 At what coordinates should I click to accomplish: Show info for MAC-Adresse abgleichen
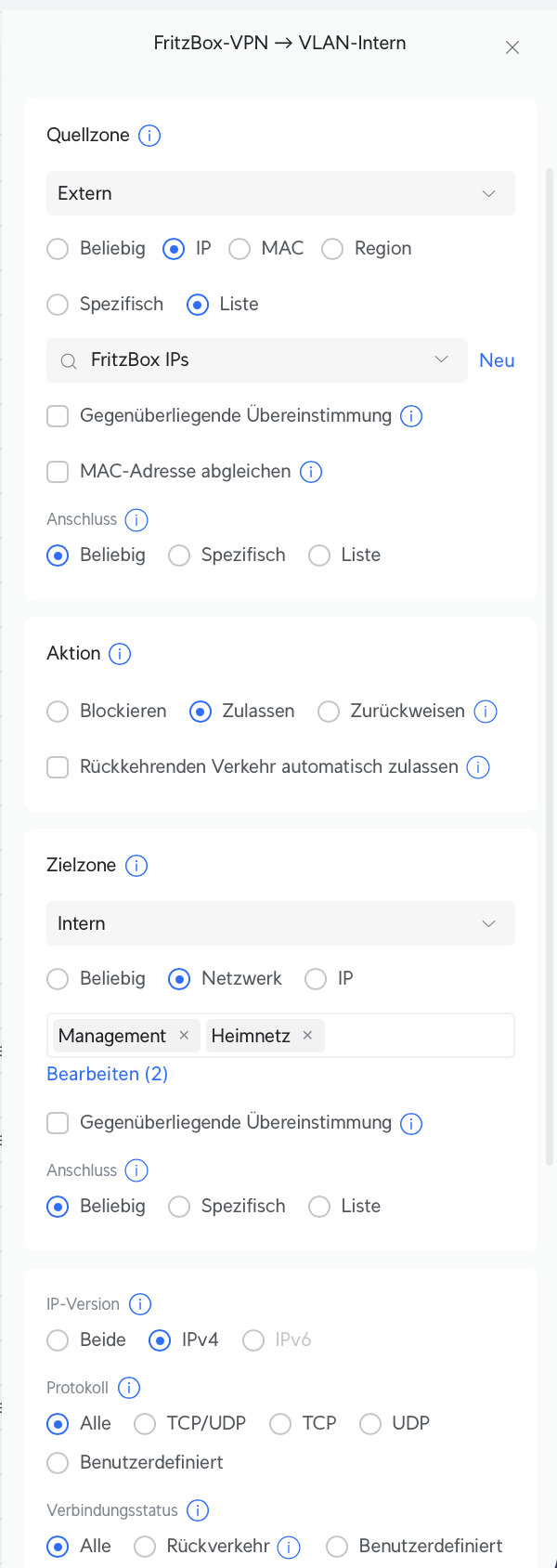pos(311,472)
